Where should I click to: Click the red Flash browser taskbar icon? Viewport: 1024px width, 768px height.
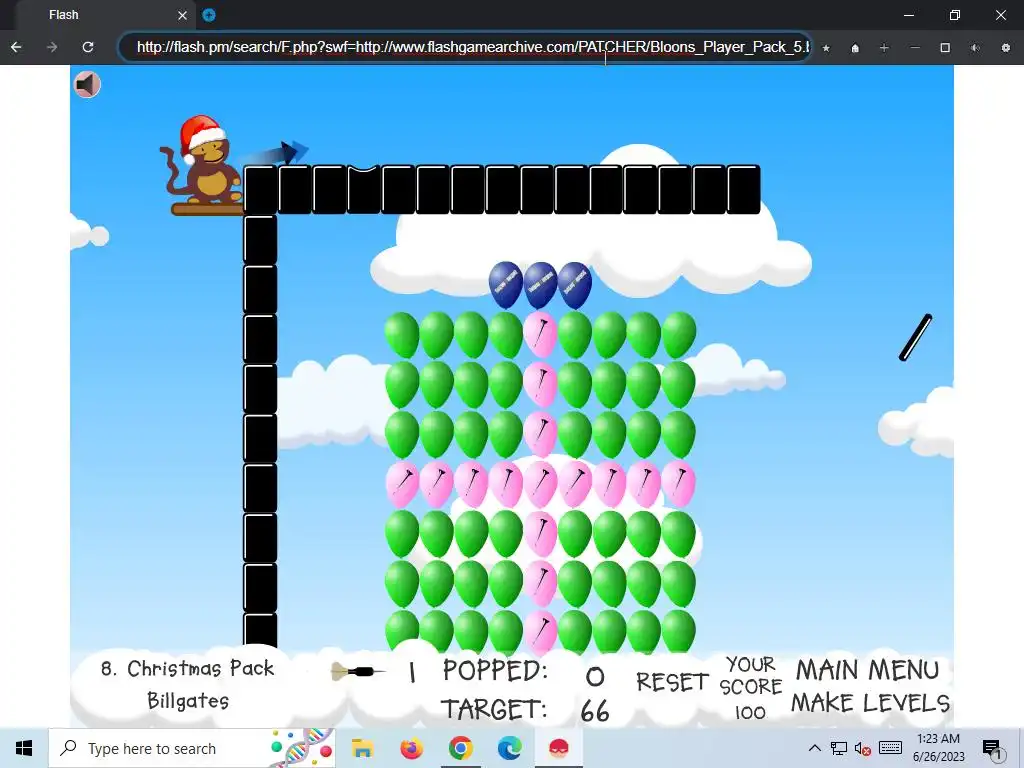coord(558,748)
